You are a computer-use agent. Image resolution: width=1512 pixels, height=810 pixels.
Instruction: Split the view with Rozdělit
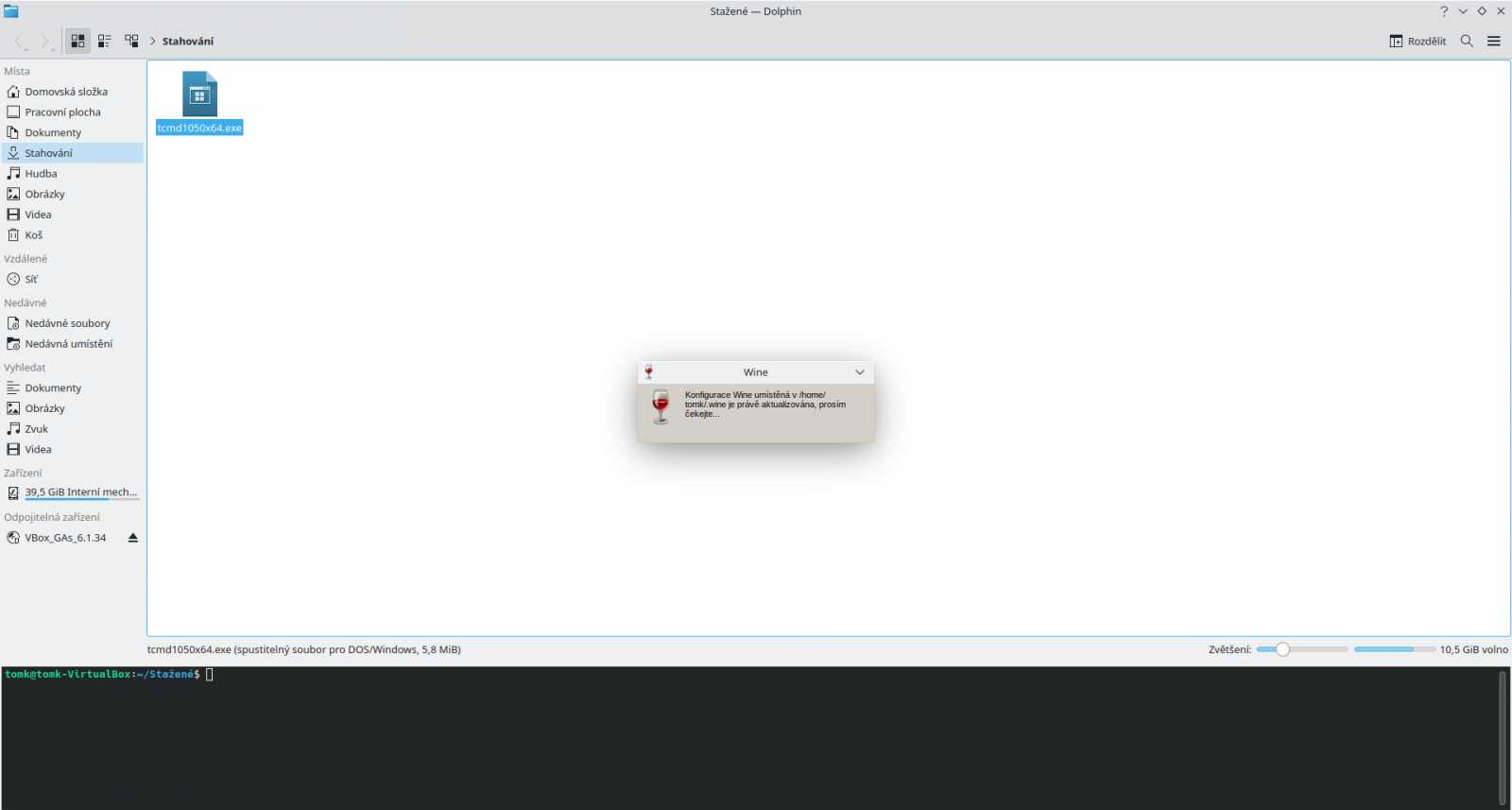click(1417, 41)
